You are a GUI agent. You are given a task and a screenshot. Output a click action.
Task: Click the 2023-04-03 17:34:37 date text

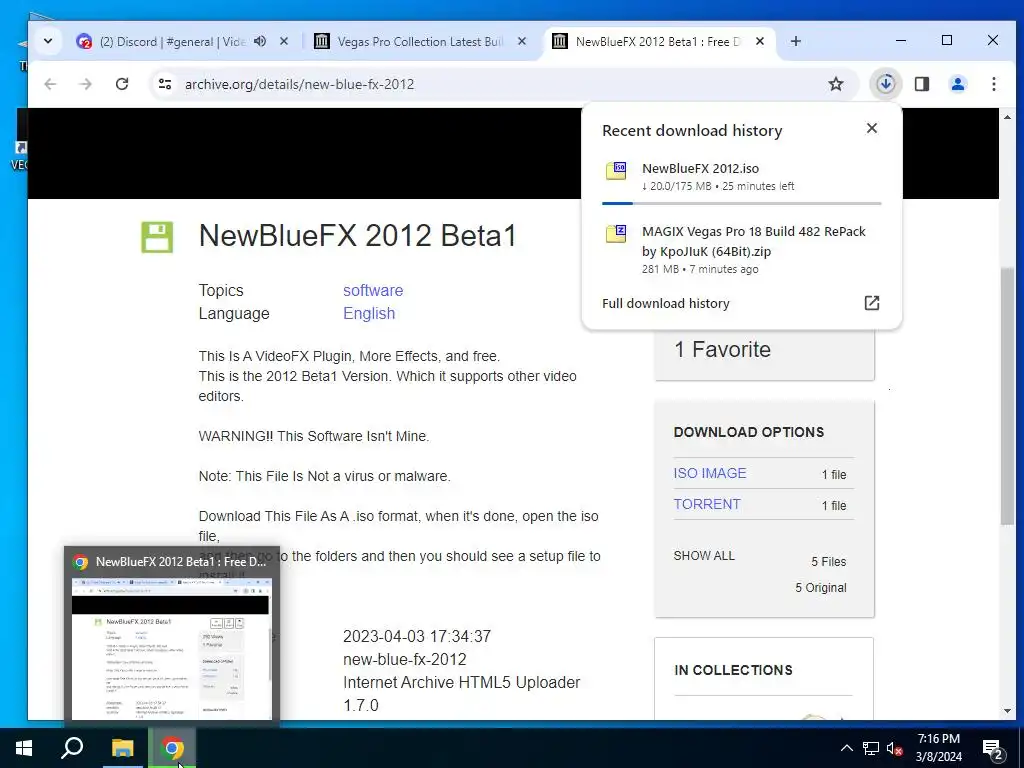coord(417,636)
